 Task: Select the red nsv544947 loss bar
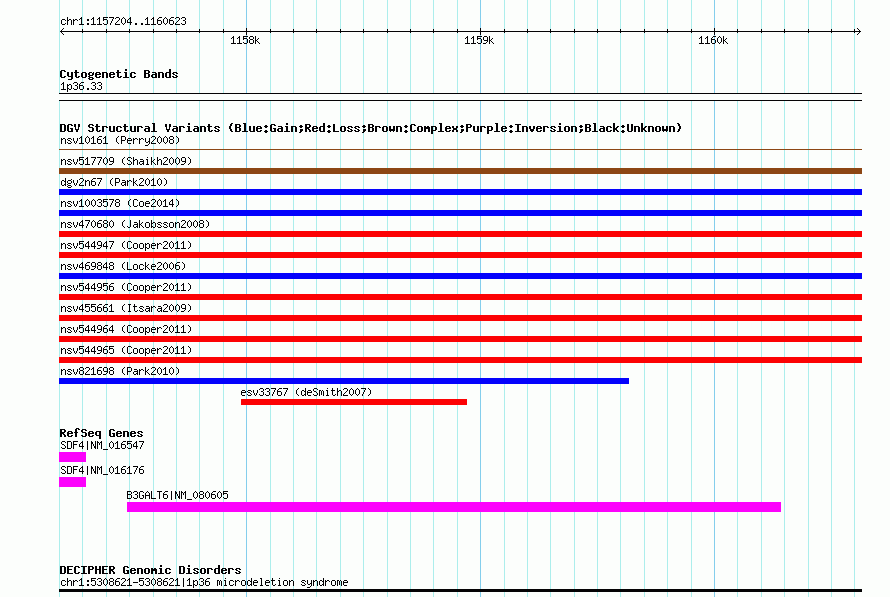tap(460, 255)
